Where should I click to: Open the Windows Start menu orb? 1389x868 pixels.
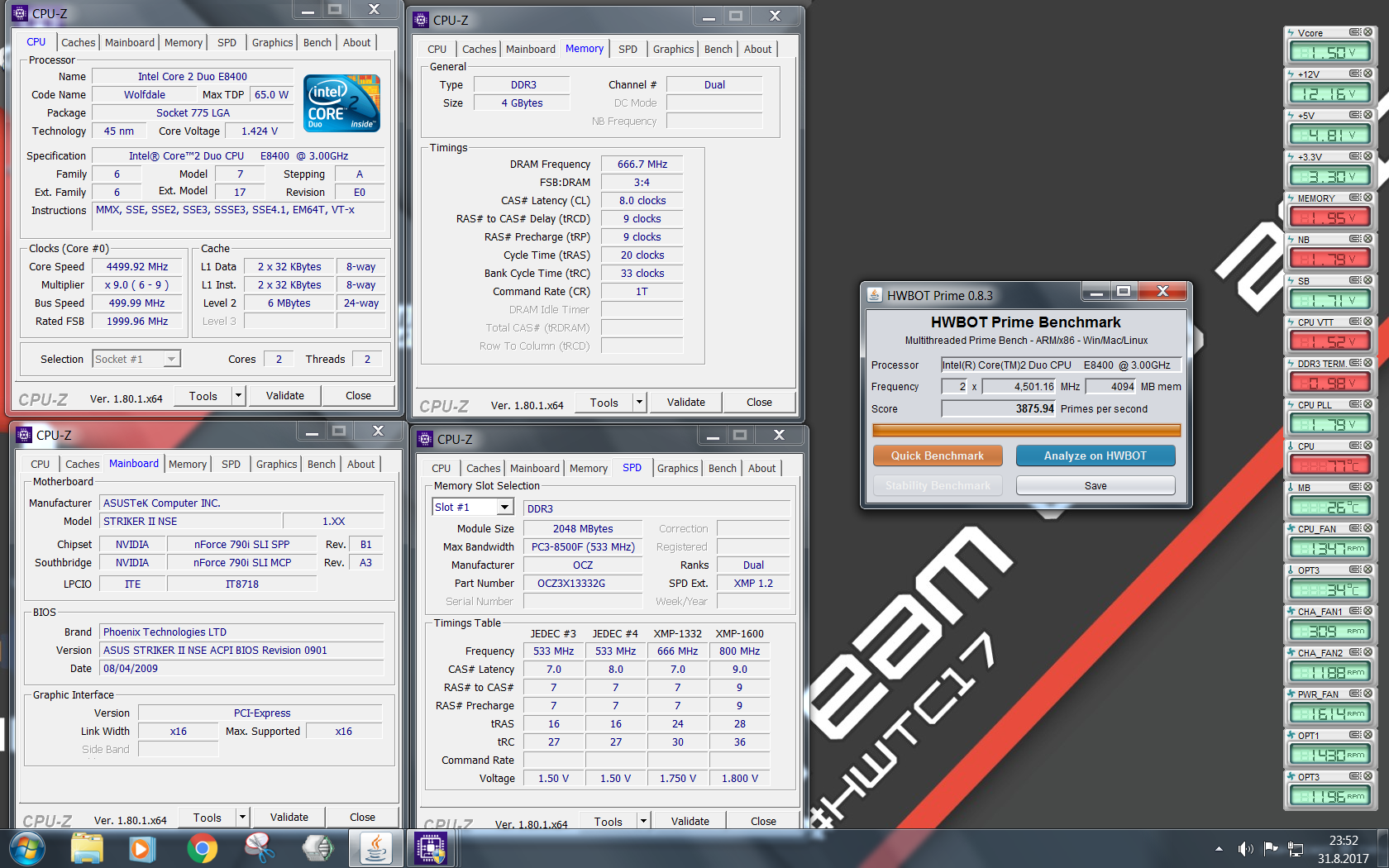tap(27, 848)
